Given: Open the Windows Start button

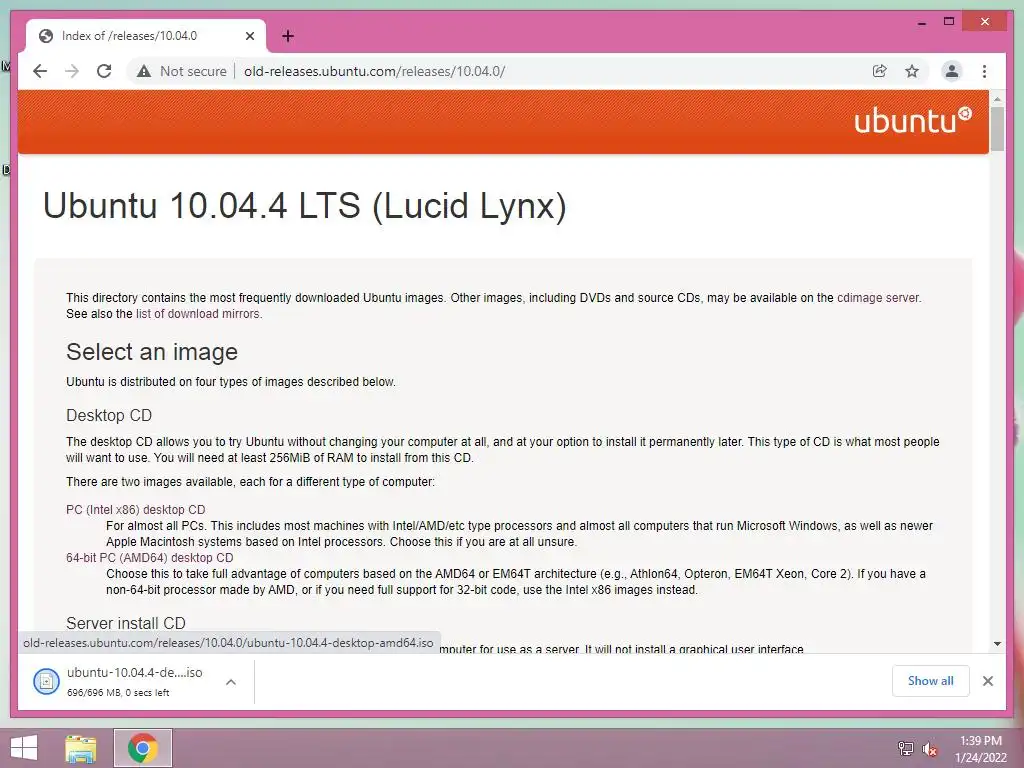Looking at the screenshot, I should click(24, 748).
